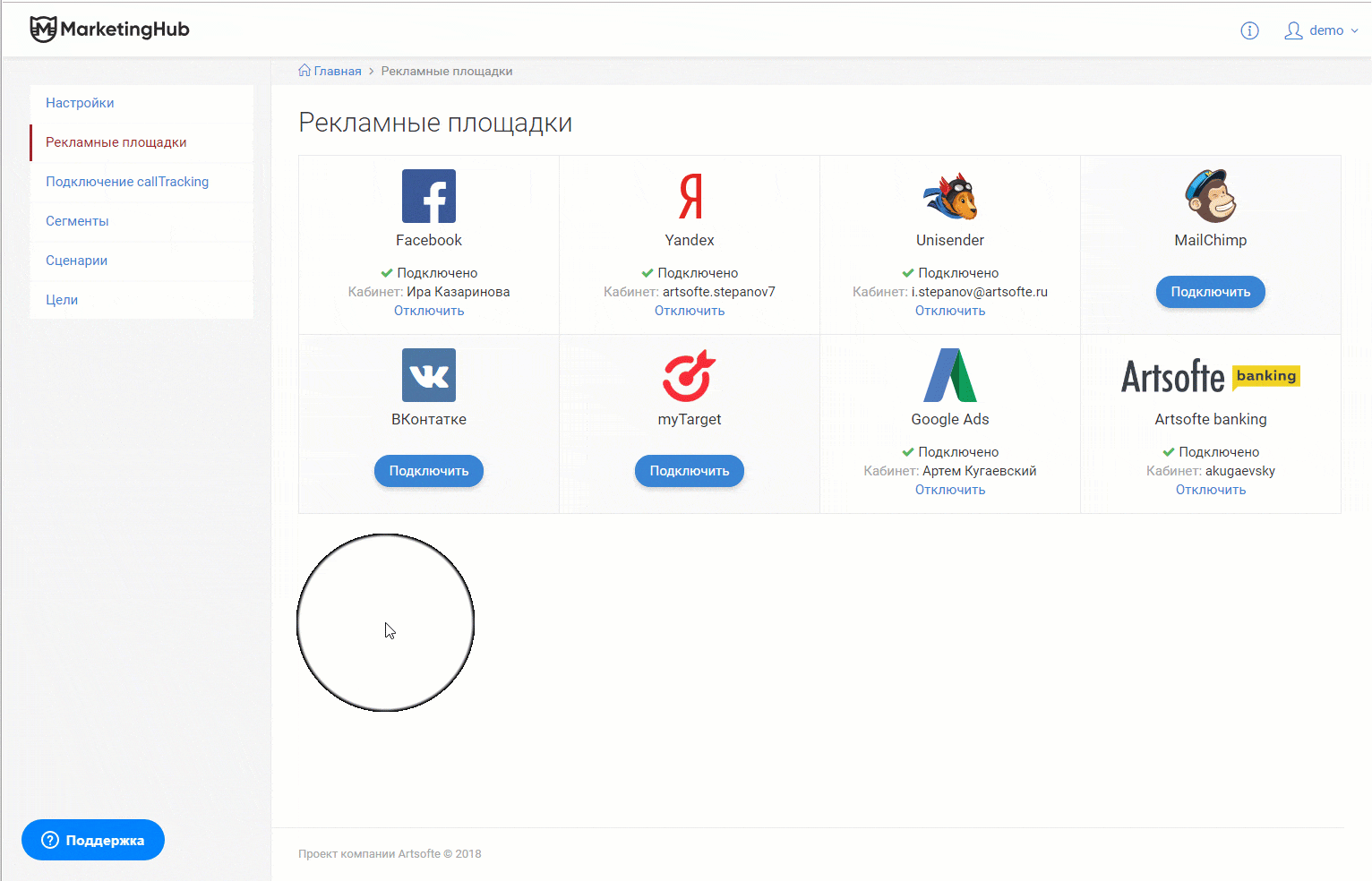Image resolution: width=1372 pixels, height=881 pixels.
Task: Disconnect Google Ads via Отключить link
Action: tap(950, 490)
